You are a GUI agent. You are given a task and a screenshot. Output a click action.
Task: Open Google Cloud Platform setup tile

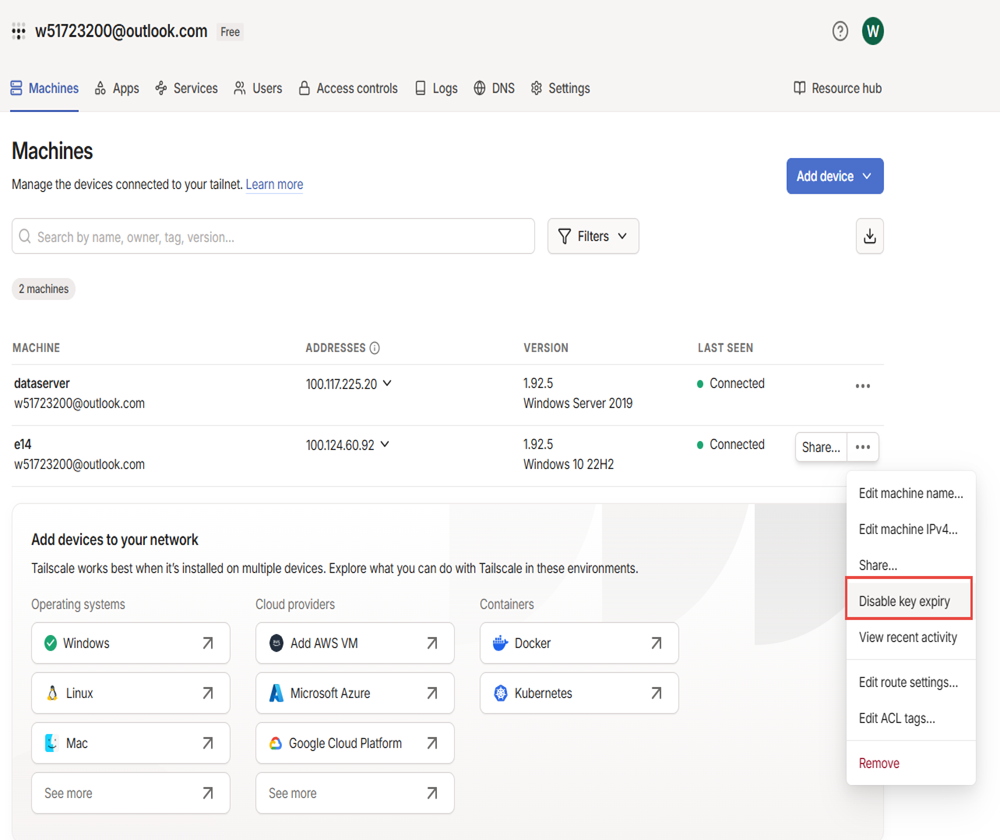(x=355, y=743)
